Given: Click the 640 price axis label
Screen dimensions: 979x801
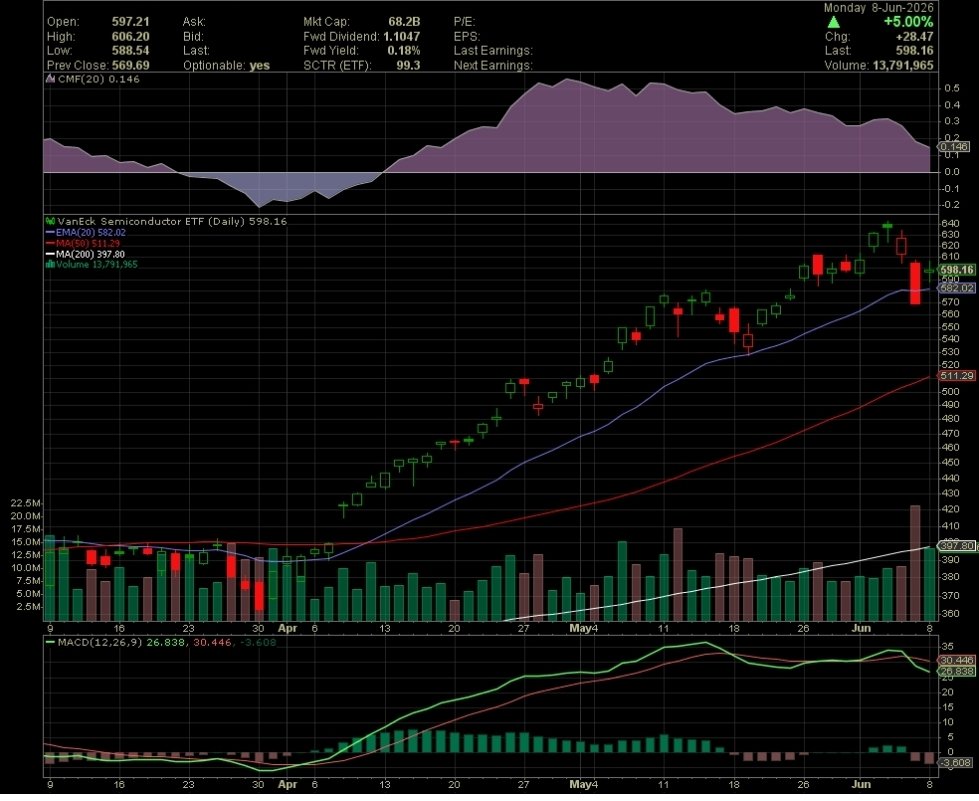Looking at the screenshot, I should [x=950, y=224].
